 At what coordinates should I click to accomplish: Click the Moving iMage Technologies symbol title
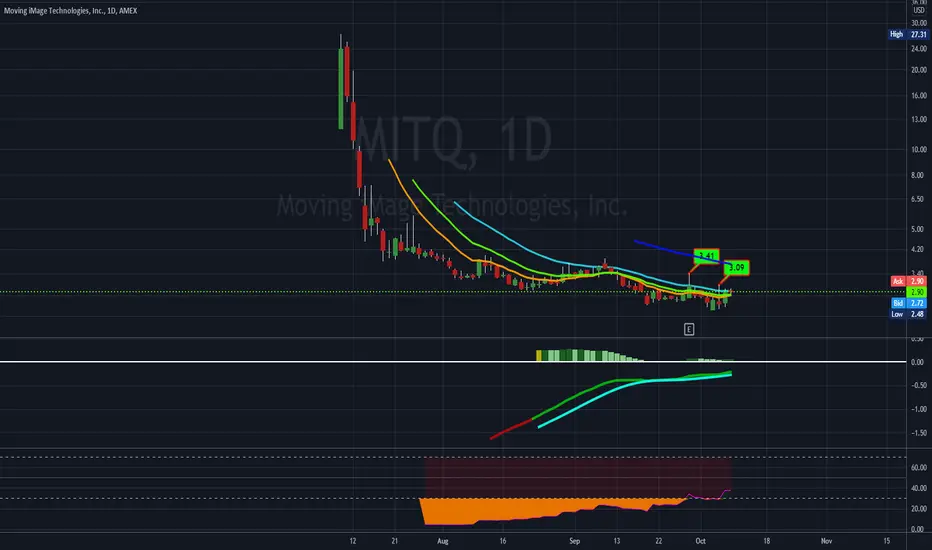click(x=70, y=10)
